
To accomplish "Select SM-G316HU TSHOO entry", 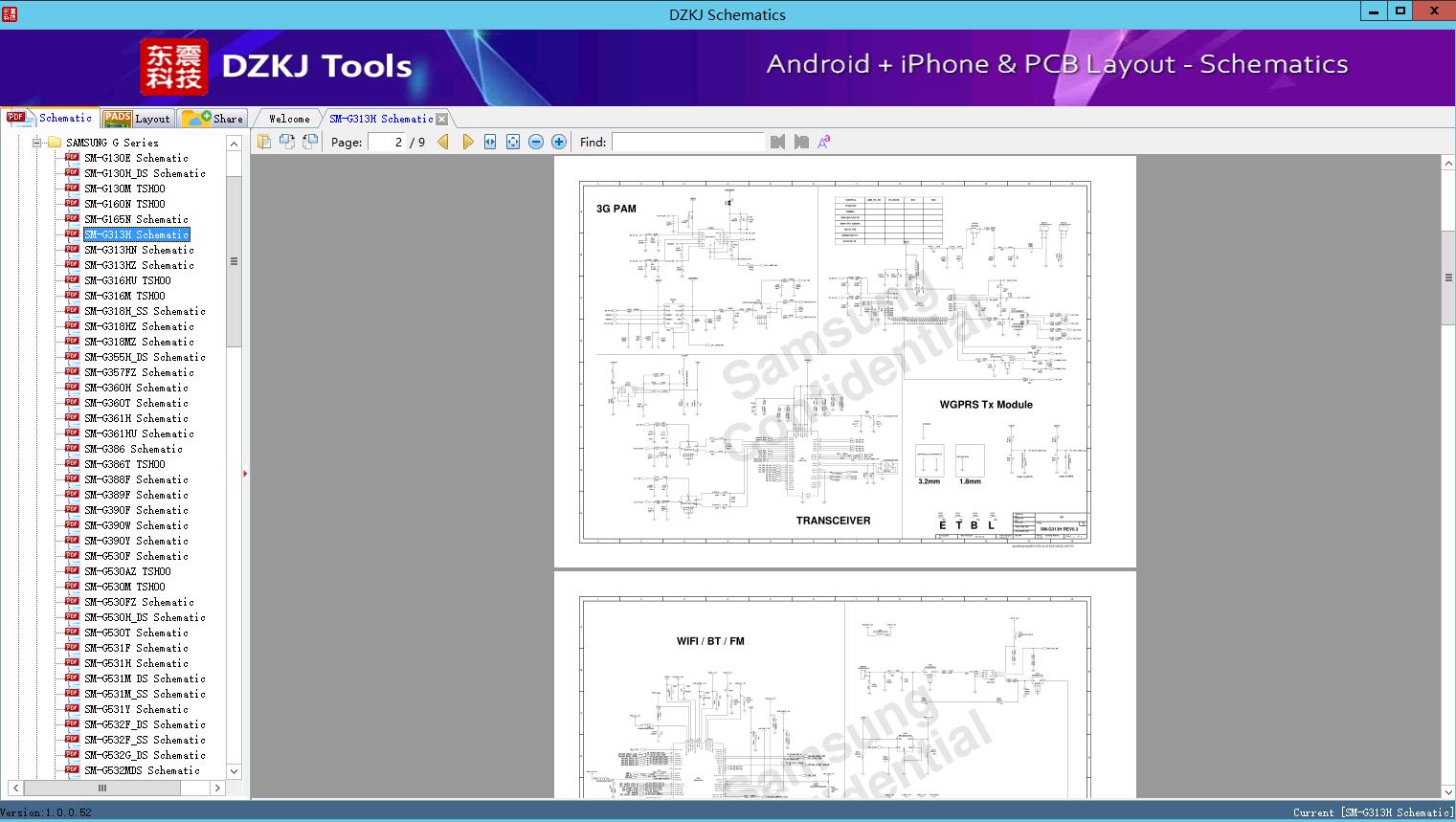I will (127, 280).
